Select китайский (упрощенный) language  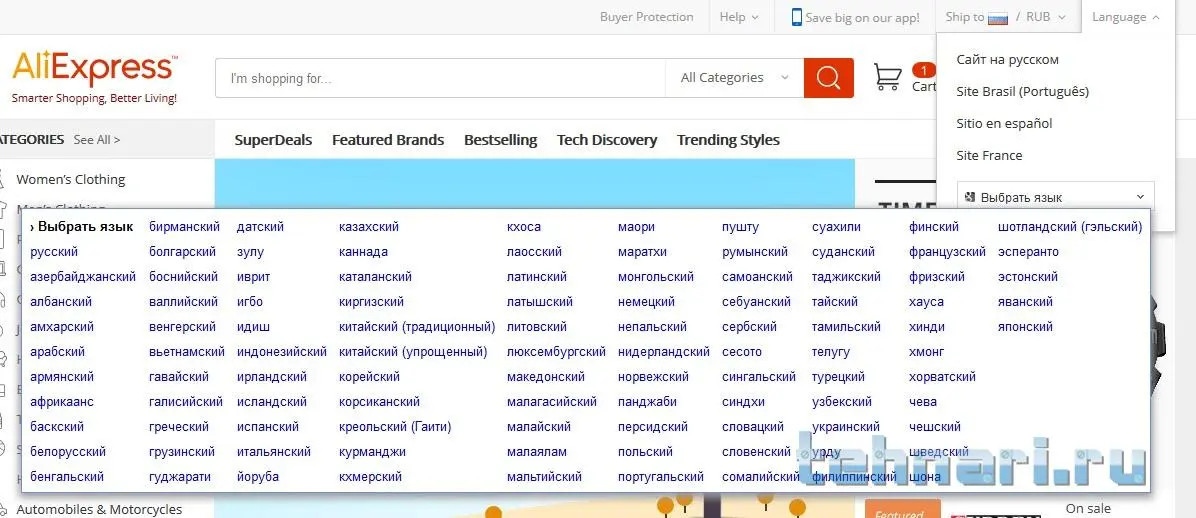coord(413,352)
